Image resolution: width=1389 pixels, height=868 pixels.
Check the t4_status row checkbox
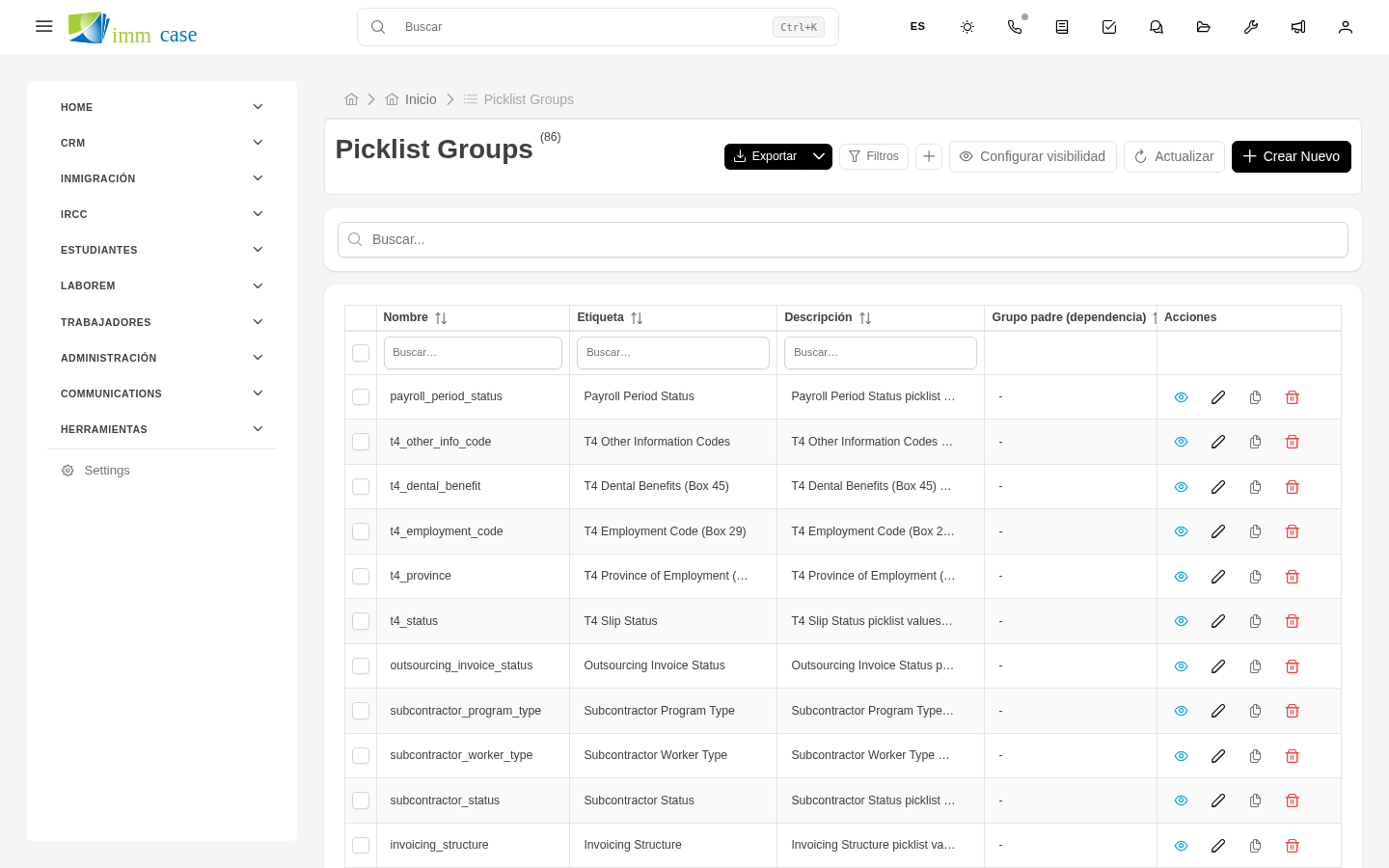[361, 621]
